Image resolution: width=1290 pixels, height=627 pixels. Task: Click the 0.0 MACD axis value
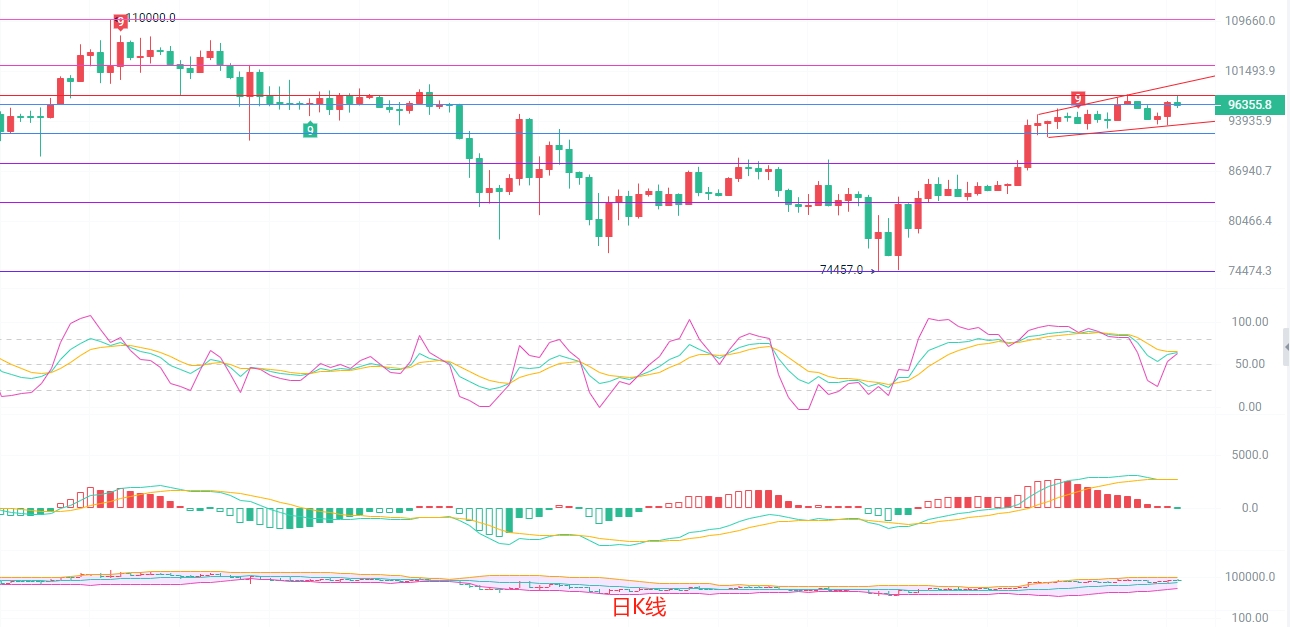1249,508
